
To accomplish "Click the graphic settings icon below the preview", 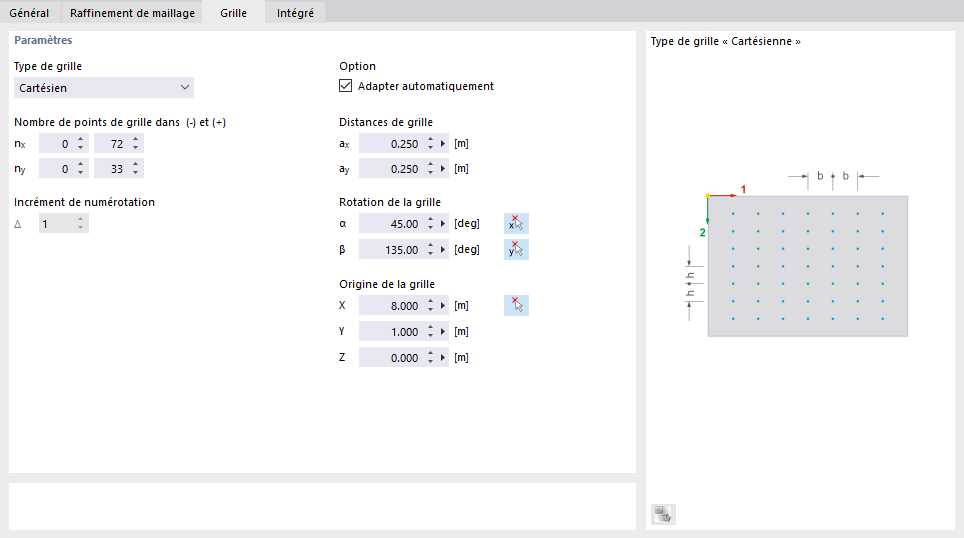I will (x=663, y=514).
